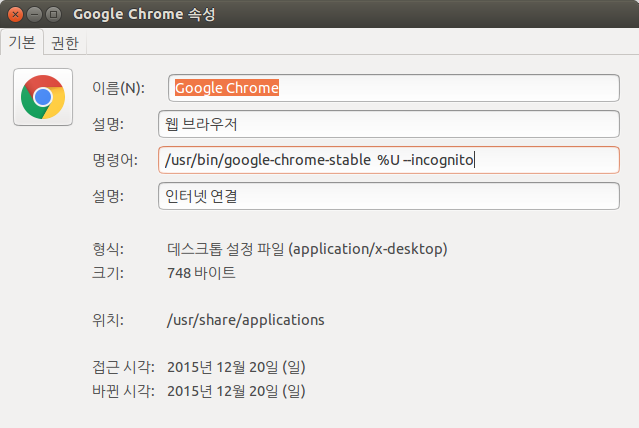Close the Google Chrome 속성 window
This screenshot has width=639, height=428.
pyautogui.click(x=15, y=15)
